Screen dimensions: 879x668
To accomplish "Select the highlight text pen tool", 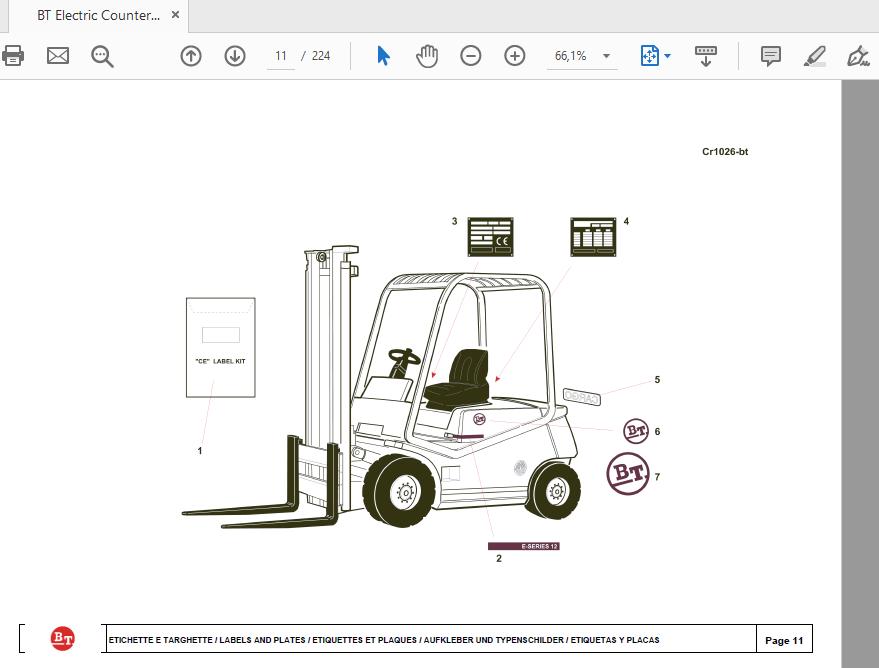I will point(815,56).
